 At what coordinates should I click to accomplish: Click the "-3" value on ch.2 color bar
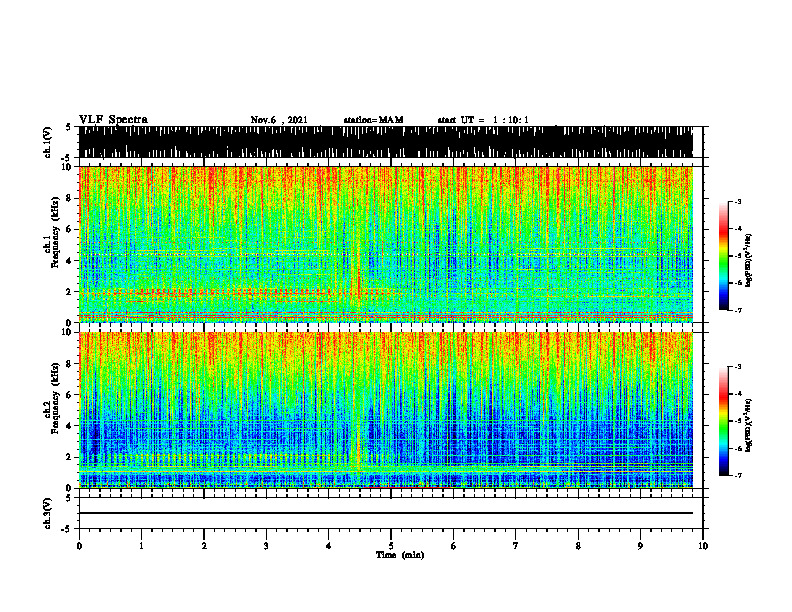coord(738,367)
